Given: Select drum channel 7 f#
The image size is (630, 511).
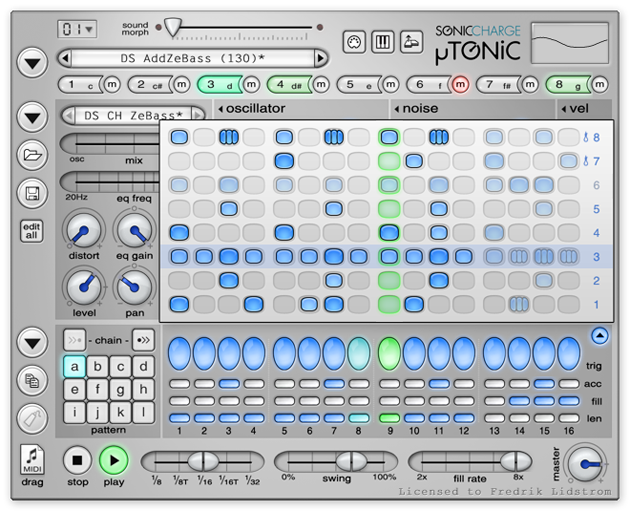Looking at the screenshot, I should click(x=498, y=84).
